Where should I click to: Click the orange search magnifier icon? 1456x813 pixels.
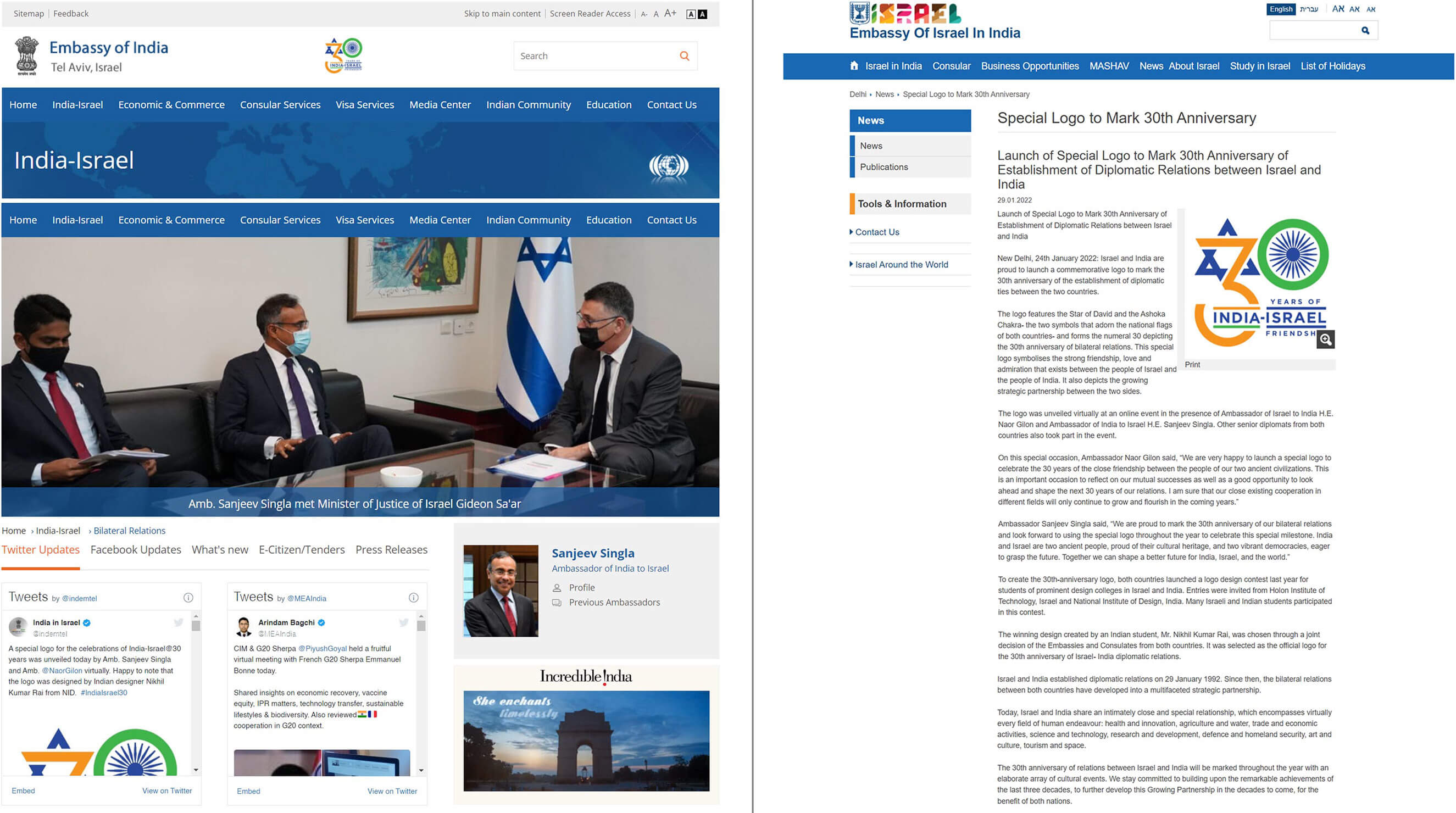pyautogui.click(x=684, y=56)
